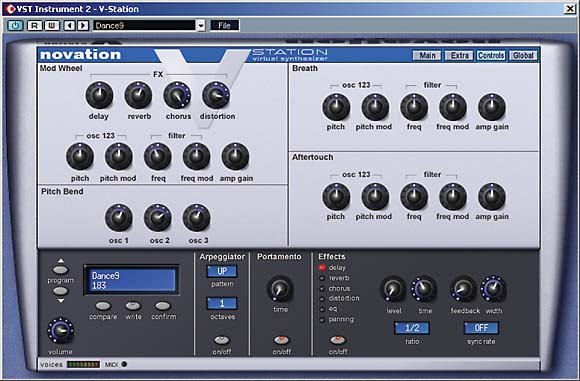Image resolution: width=580 pixels, height=381 pixels.
Task: Toggle the plugin power bypass button
Action: (15, 26)
